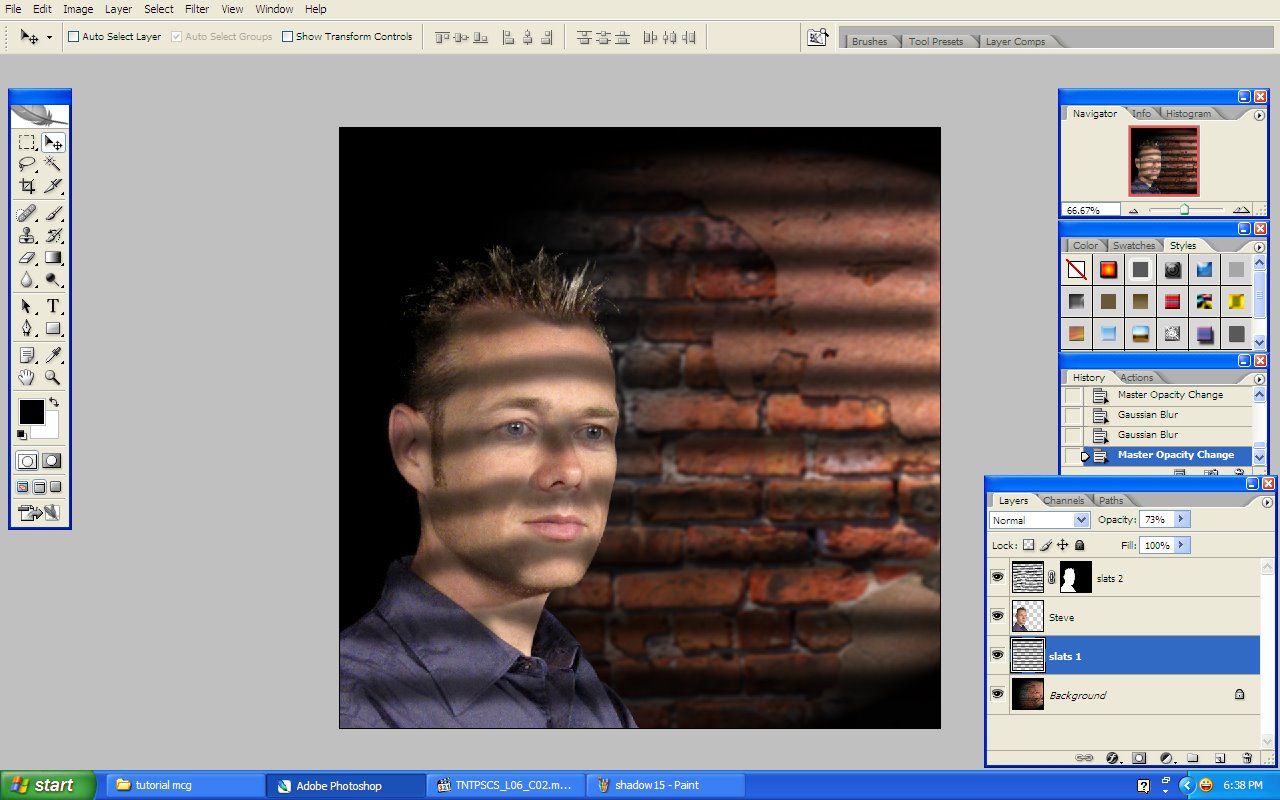1280x800 pixels.
Task: Select the Lasso tool
Action: click(28, 164)
